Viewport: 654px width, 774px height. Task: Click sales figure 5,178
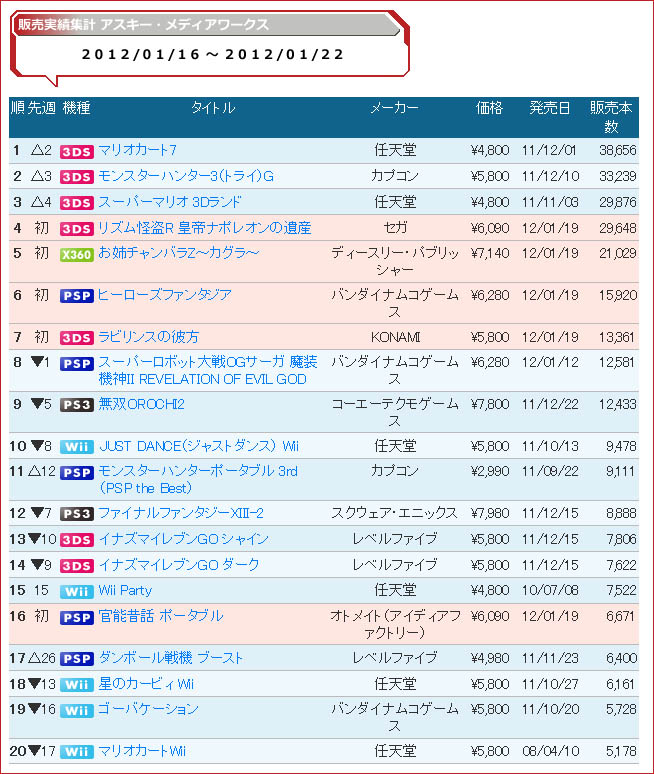[x=621, y=751]
